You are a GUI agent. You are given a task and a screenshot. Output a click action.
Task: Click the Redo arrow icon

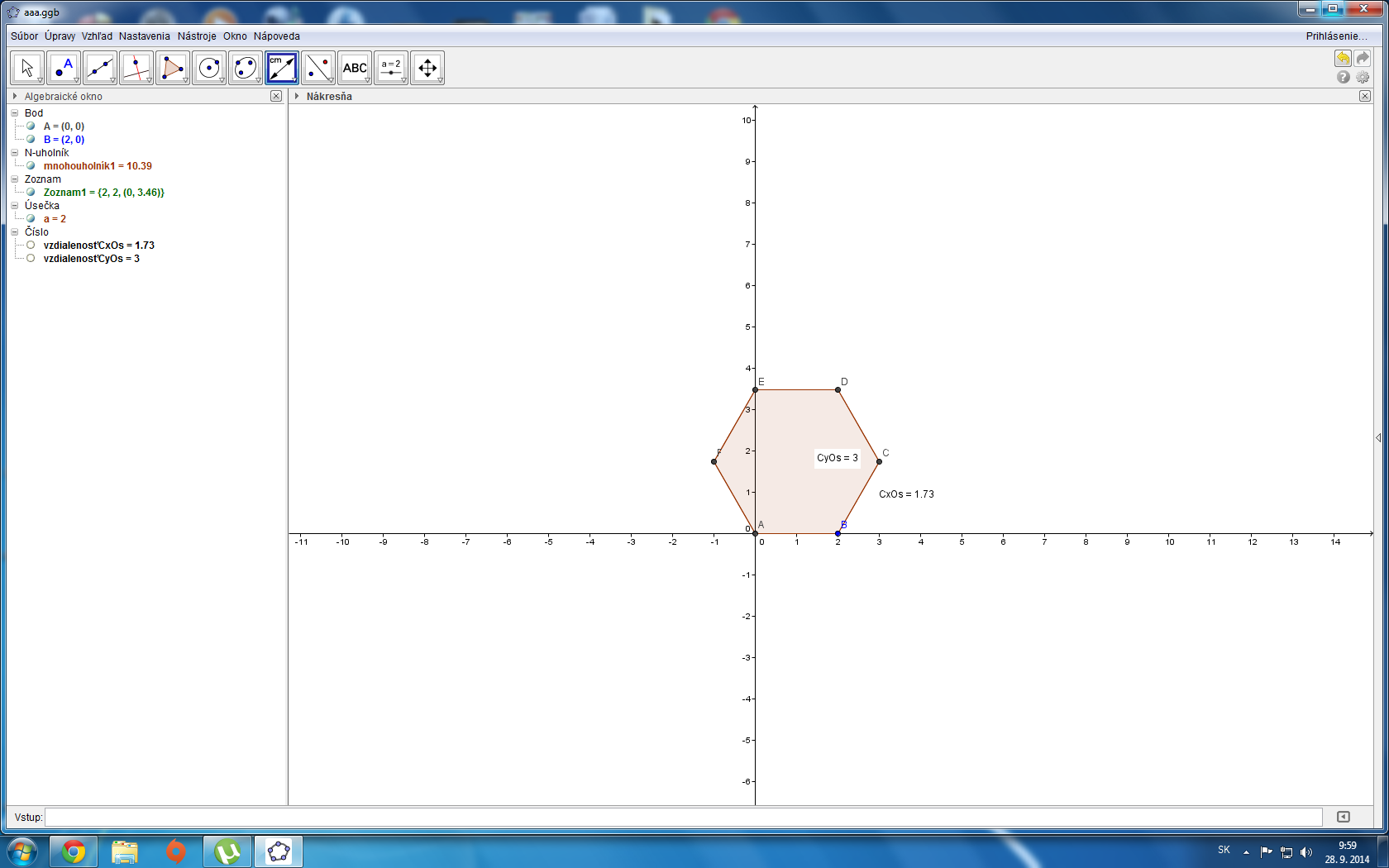[x=1363, y=58]
